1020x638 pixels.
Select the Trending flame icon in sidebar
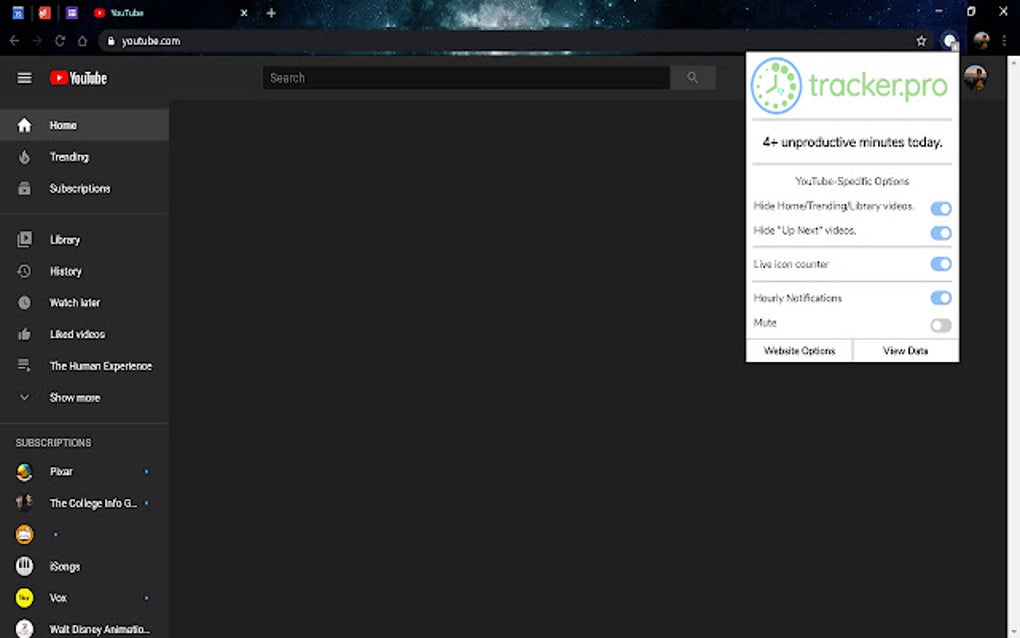(x=24, y=157)
